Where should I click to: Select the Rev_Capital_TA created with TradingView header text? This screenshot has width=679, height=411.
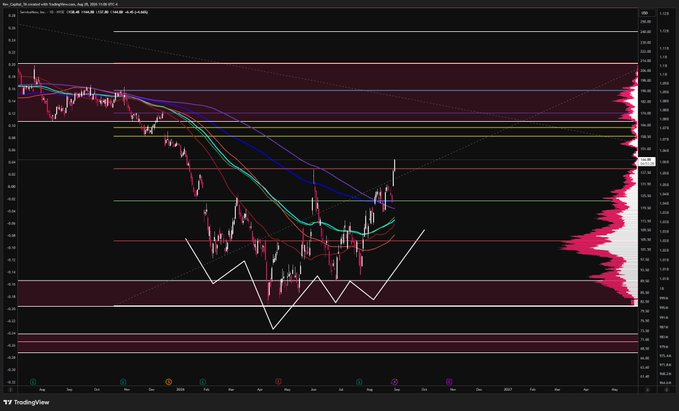click(x=60, y=4)
